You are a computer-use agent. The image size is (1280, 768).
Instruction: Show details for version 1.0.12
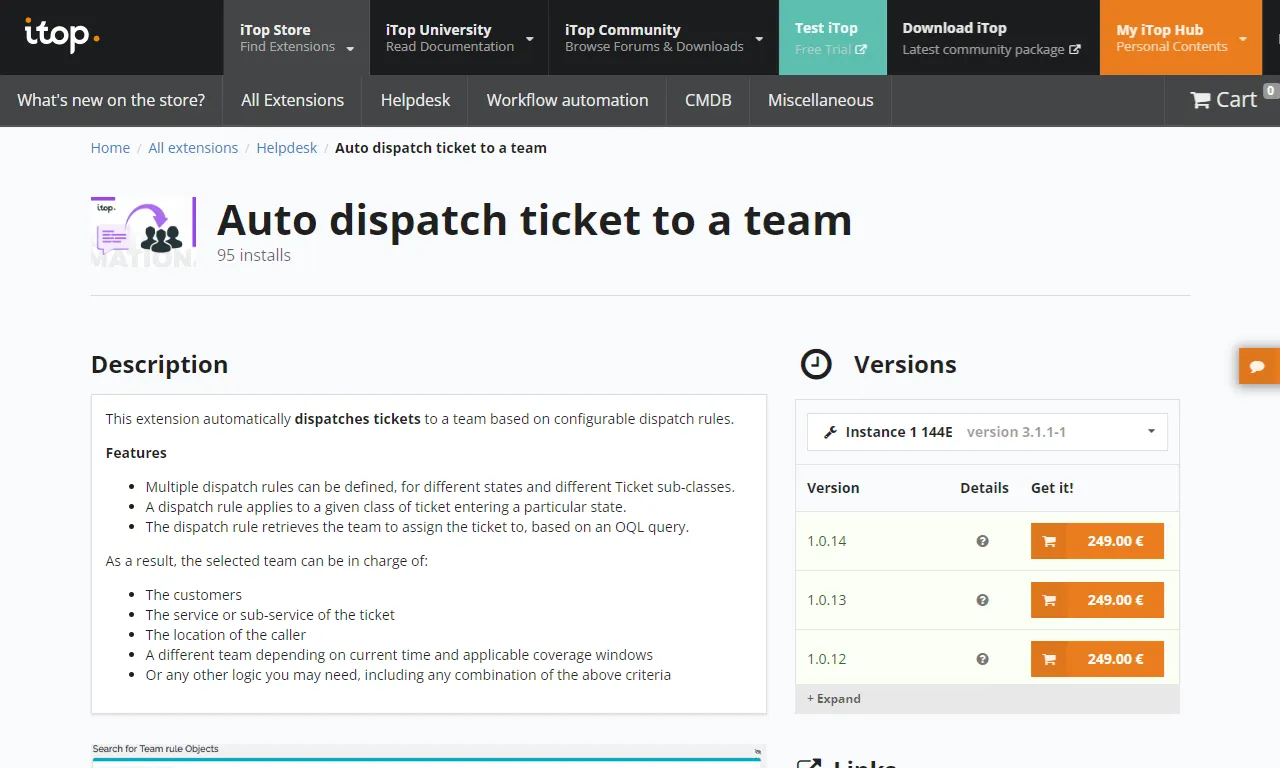point(983,659)
